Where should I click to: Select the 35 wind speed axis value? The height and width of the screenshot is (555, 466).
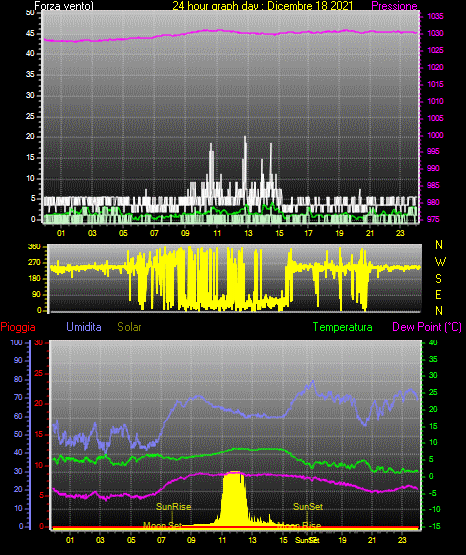point(30,75)
